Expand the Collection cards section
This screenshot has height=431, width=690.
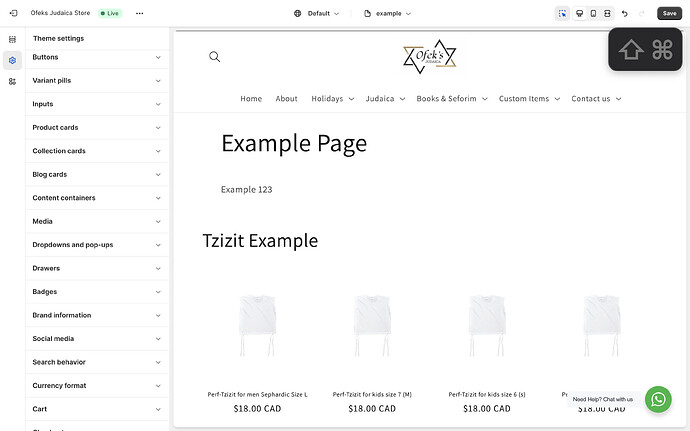tap(97, 151)
